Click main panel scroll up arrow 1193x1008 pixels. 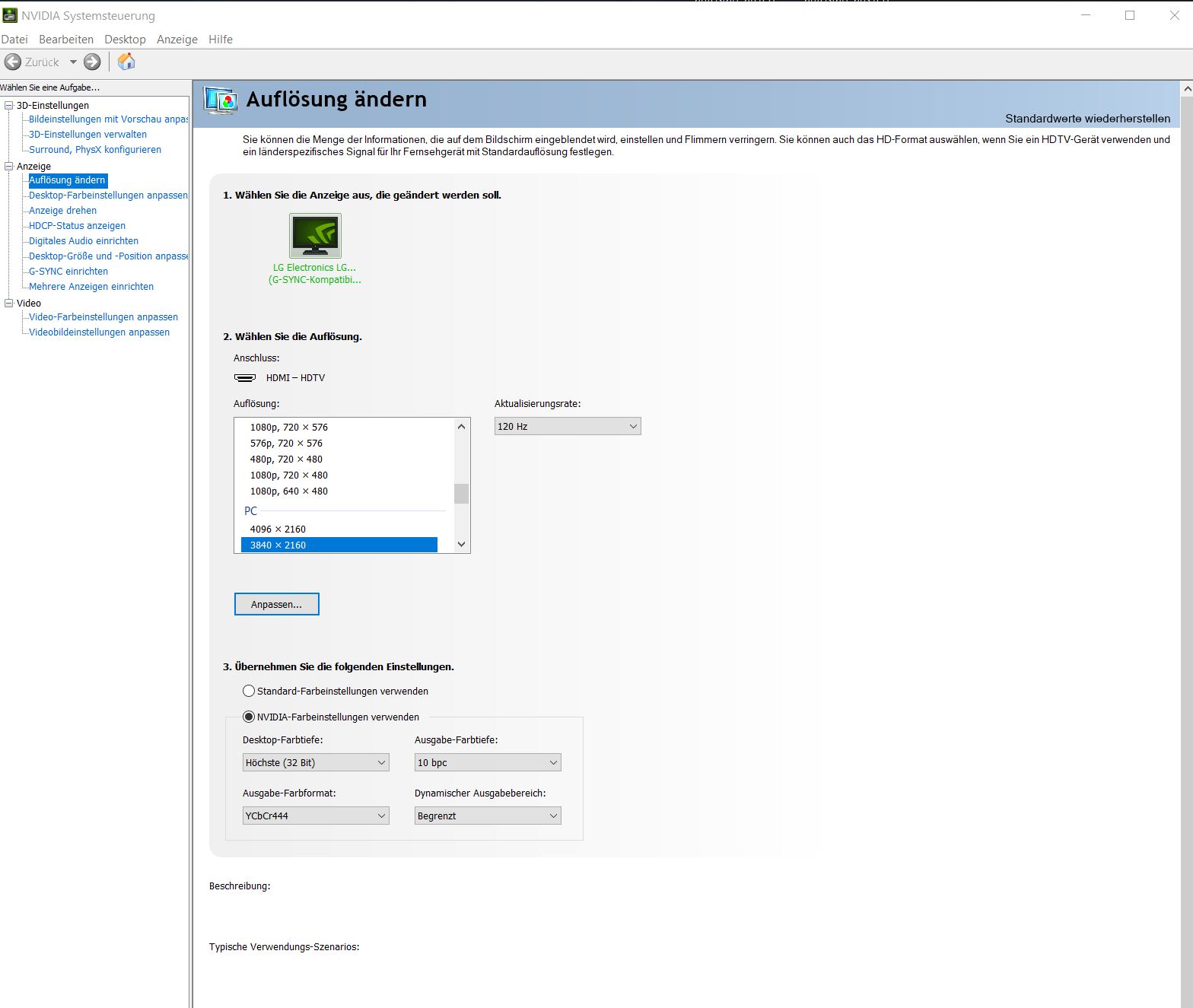coord(1186,89)
